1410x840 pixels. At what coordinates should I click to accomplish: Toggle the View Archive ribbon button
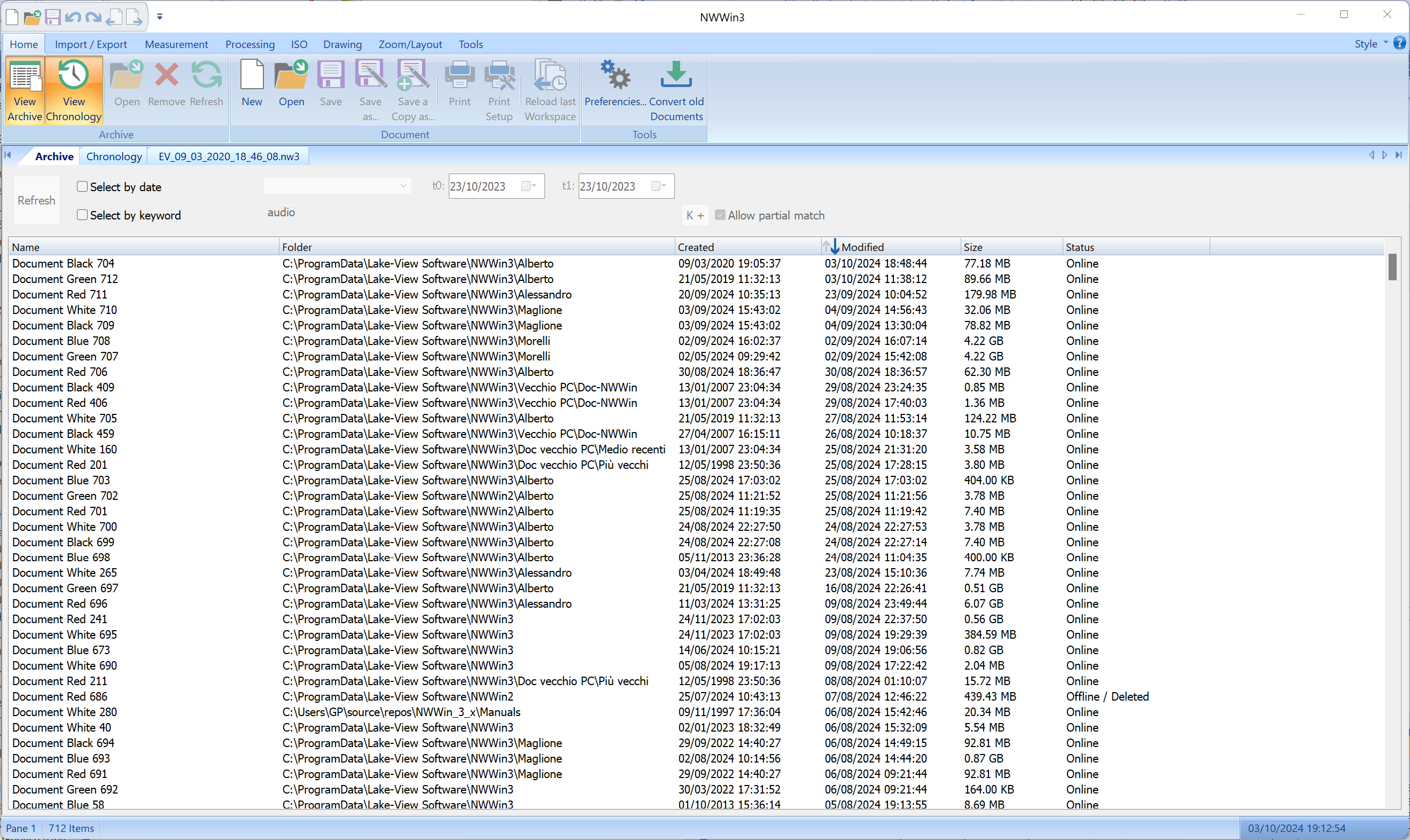tap(25, 91)
